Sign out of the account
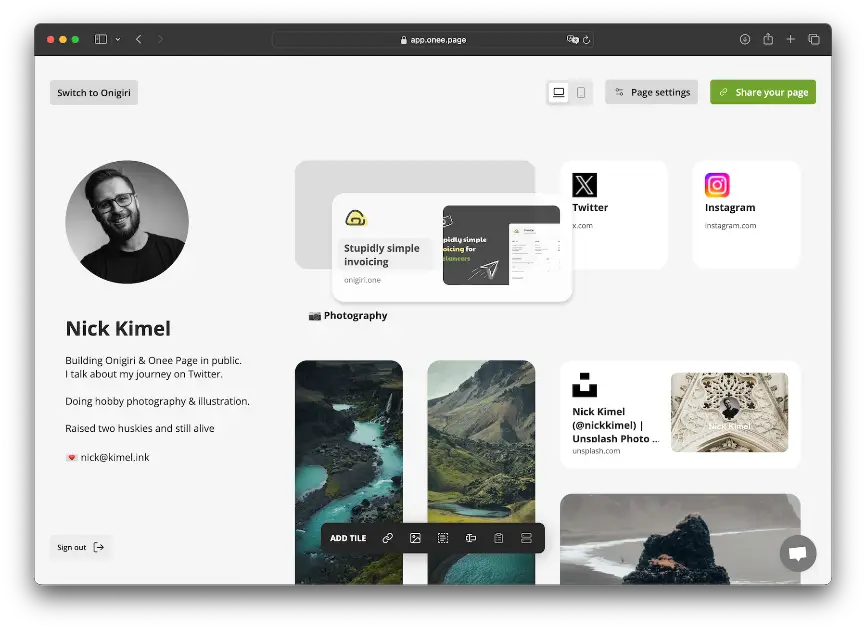The image size is (866, 630). [x=80, y=547]
